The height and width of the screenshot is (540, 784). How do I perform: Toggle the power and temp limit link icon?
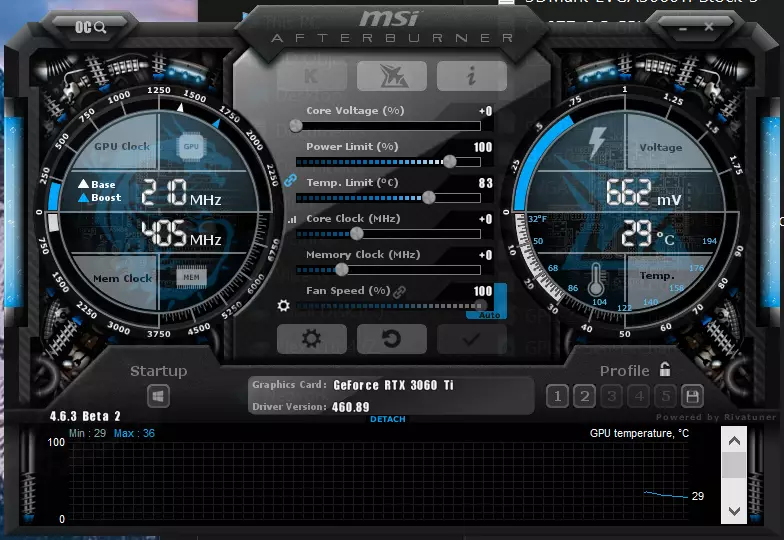(290, 180)
